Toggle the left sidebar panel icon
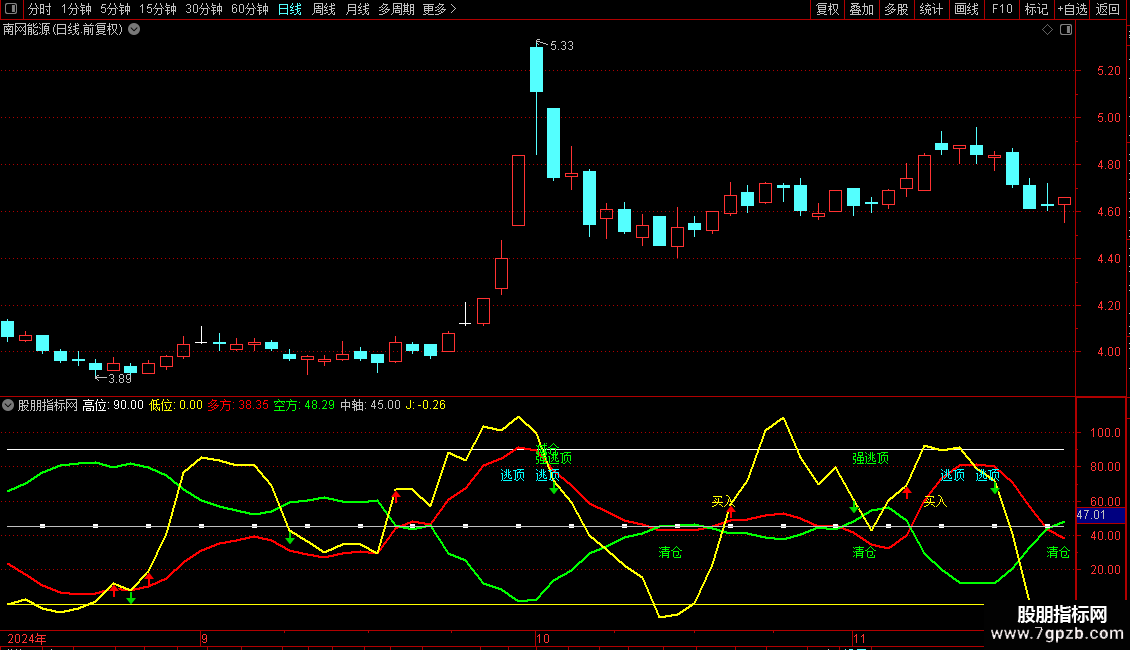The image size is (1130, 650). [11, 9]
